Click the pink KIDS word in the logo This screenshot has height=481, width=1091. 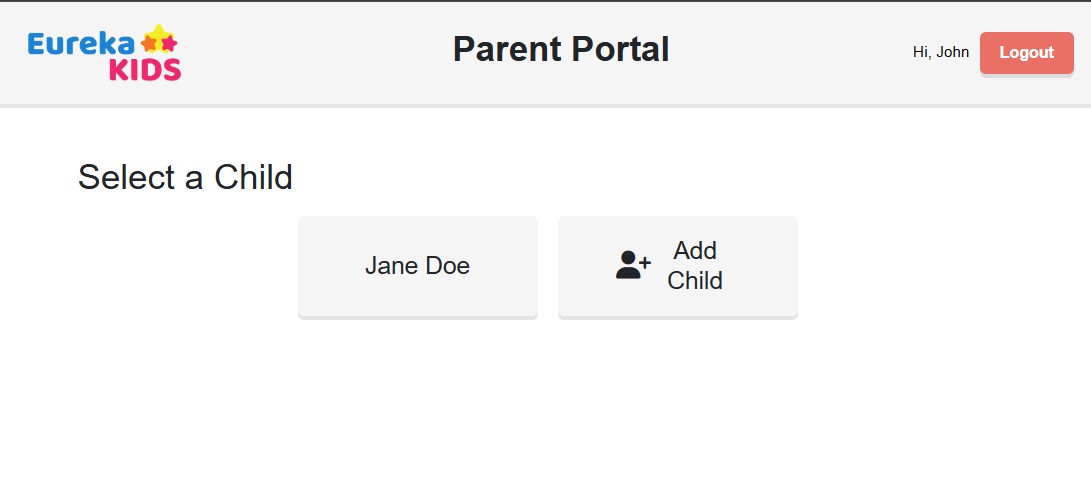145,70
